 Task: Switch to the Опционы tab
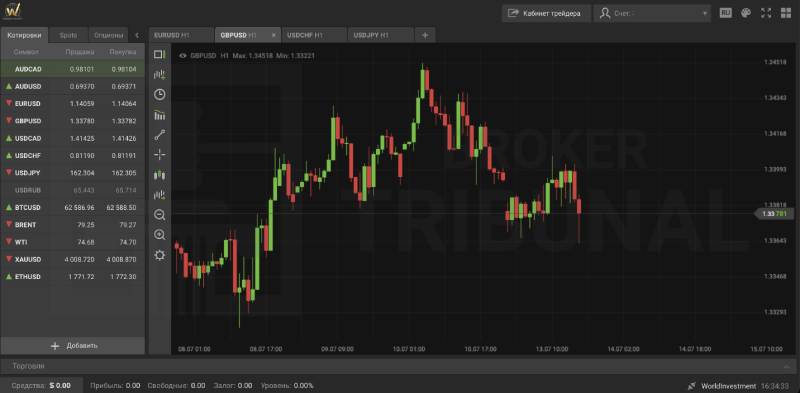[x=108, y=35]
